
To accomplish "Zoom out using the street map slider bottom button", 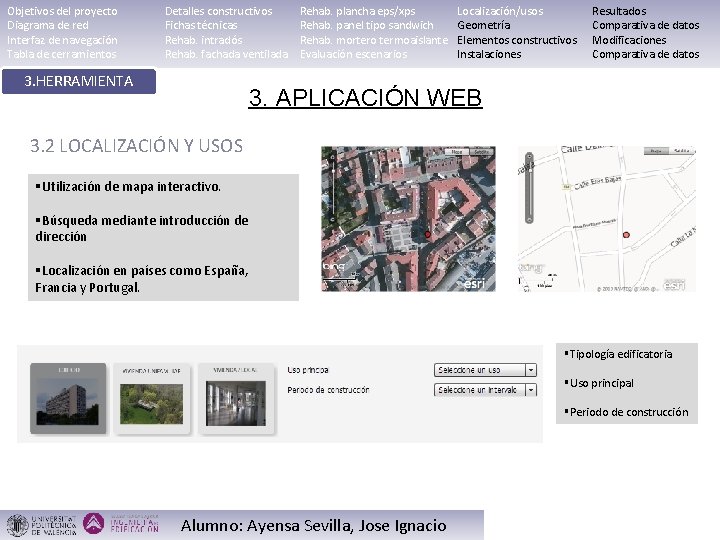I will (529, 219).
